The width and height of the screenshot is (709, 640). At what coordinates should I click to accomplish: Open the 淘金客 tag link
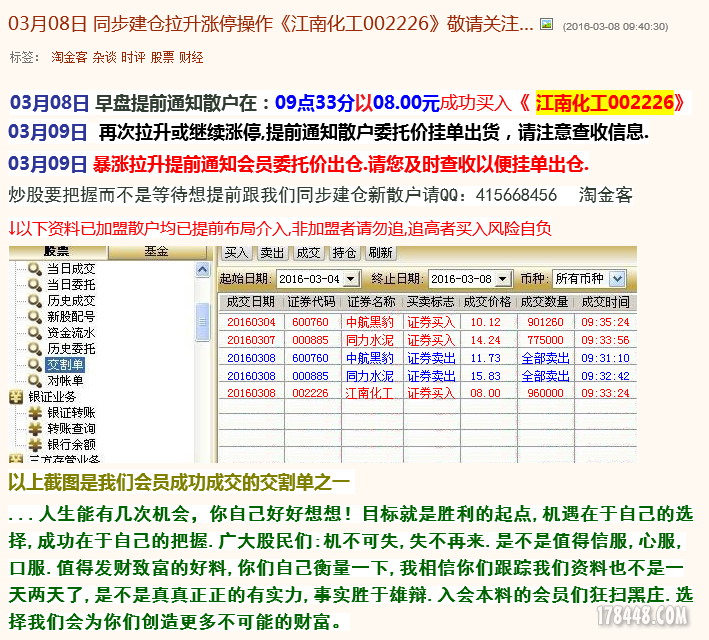pyautogui.click(x=69, y=57)
